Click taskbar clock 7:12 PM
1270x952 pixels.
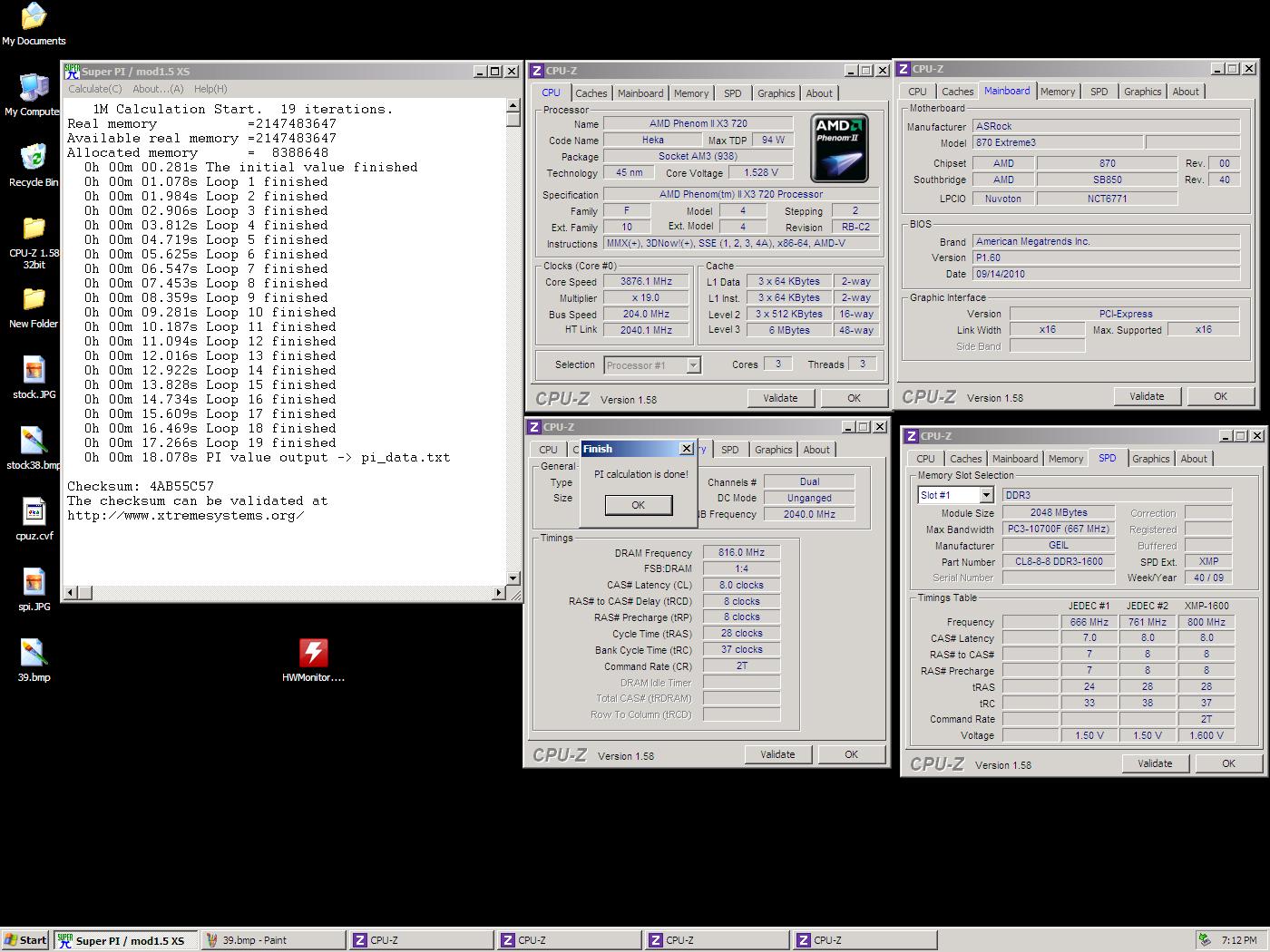1239,940
